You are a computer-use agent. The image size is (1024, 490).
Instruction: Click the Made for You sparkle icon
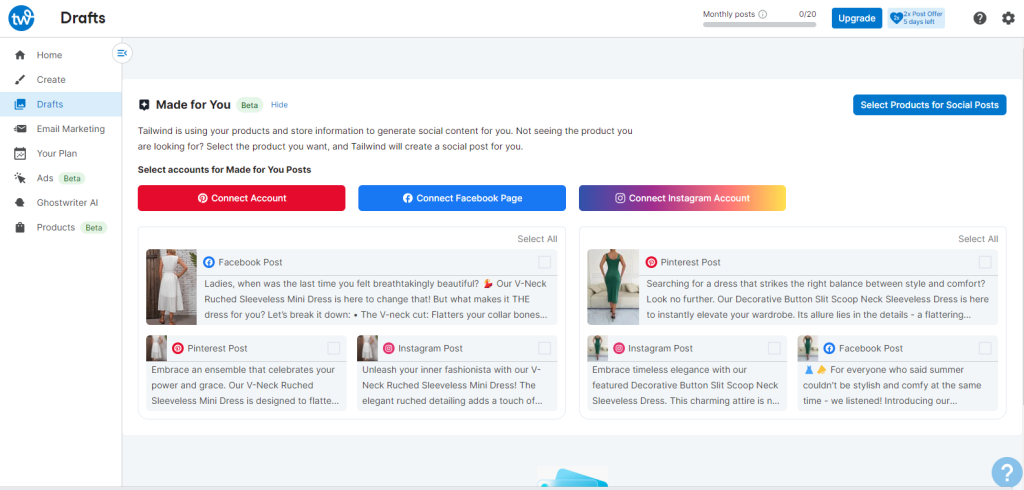coord(144,105)
